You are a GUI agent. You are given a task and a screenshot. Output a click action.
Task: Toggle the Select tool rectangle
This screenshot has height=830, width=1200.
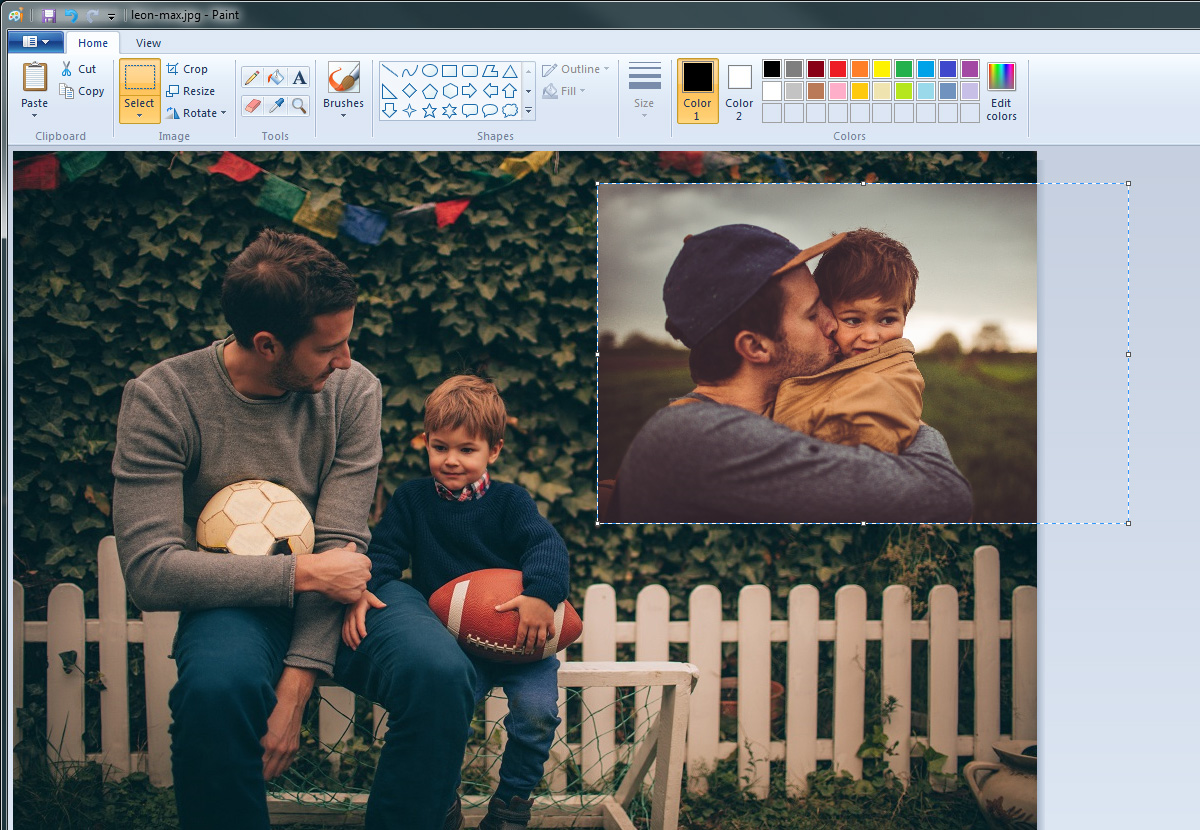click(x=139, y=78)
